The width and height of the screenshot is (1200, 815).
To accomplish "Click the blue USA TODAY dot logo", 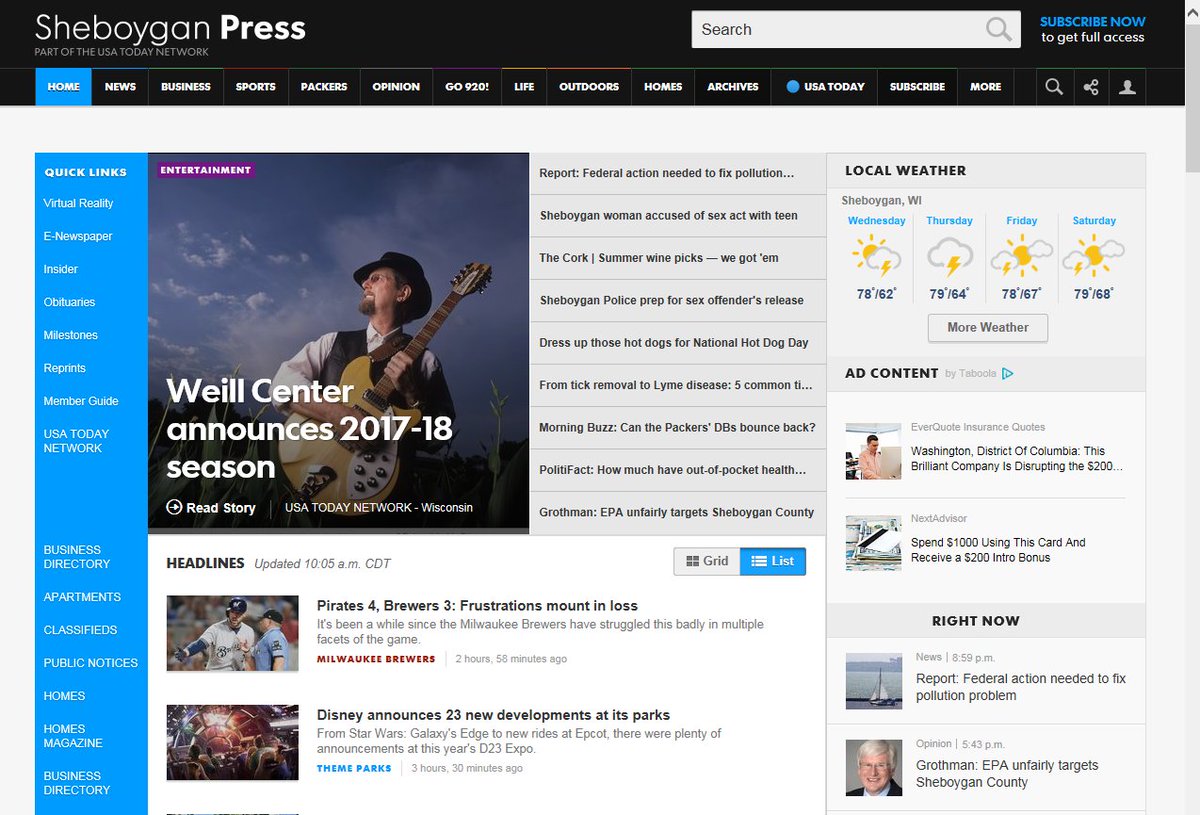I will pos(793,87).
